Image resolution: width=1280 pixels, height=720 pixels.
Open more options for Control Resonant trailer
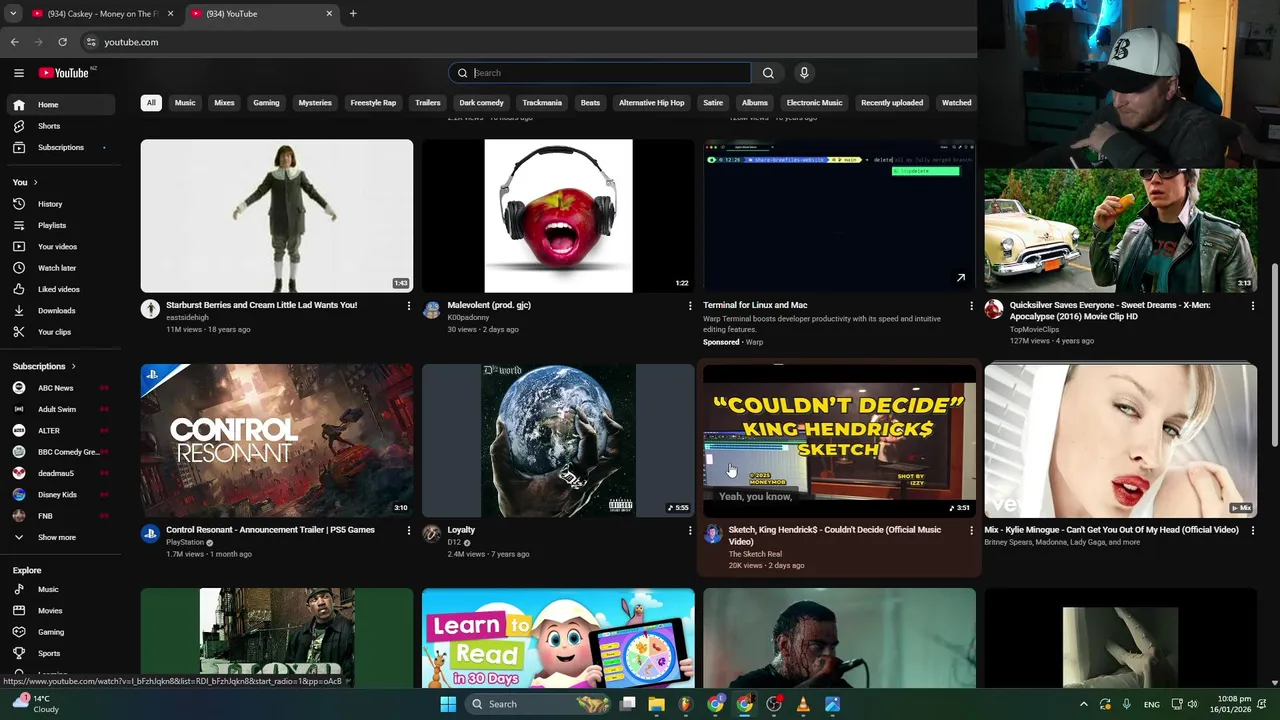click(408, 531)
